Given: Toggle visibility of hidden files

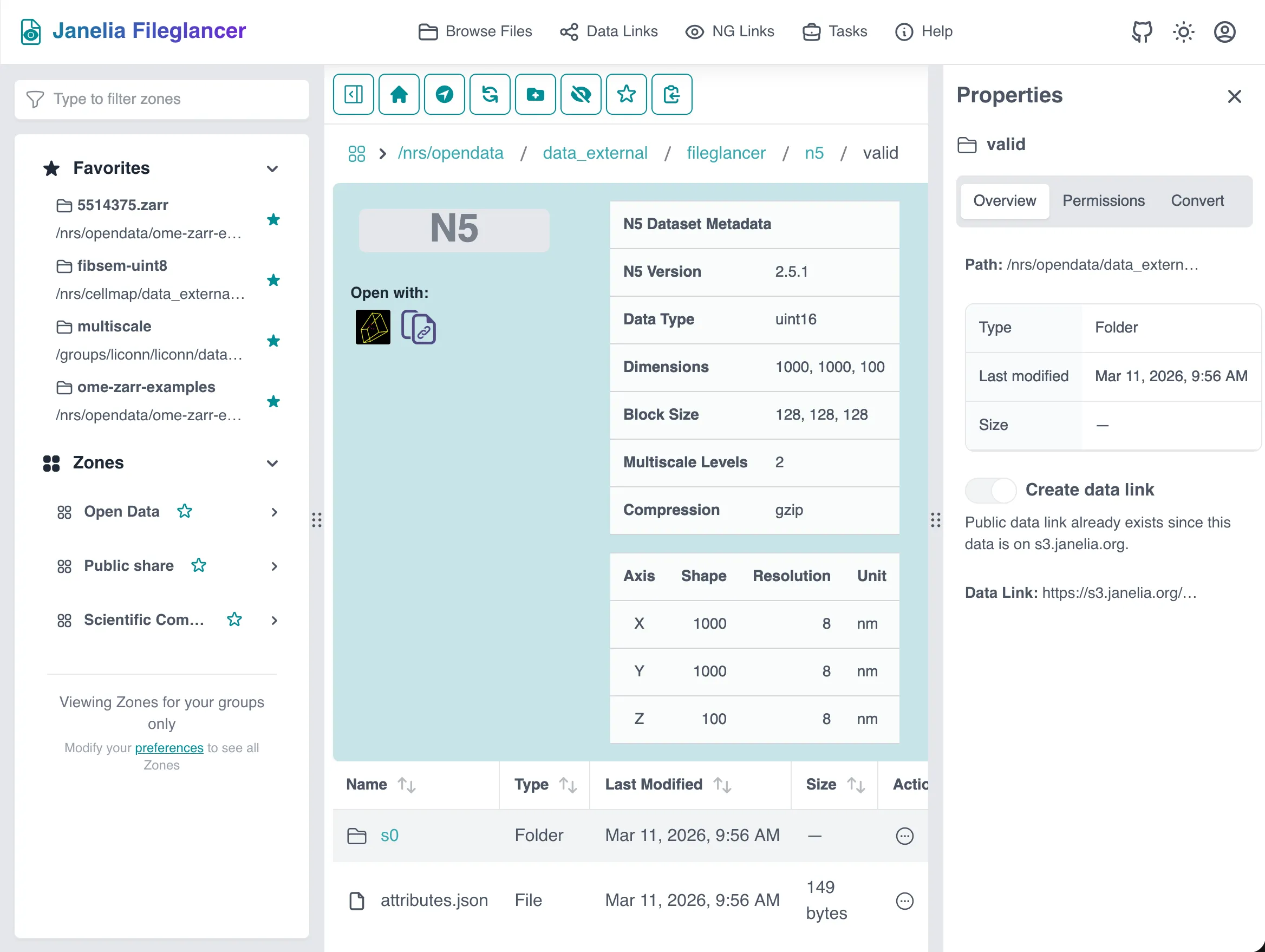Looking at the screenshot, I should 581,94.
